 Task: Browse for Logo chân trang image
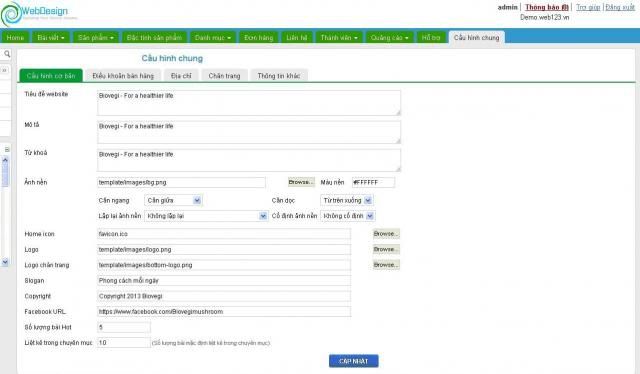tap(386, 265)
